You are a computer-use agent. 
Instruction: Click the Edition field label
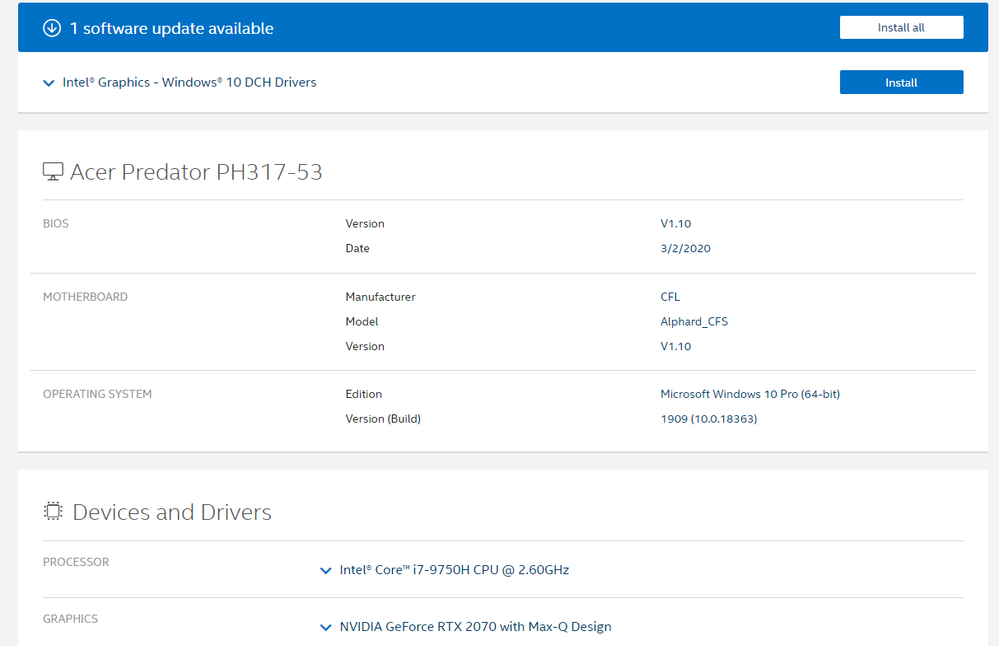[363, 394]
